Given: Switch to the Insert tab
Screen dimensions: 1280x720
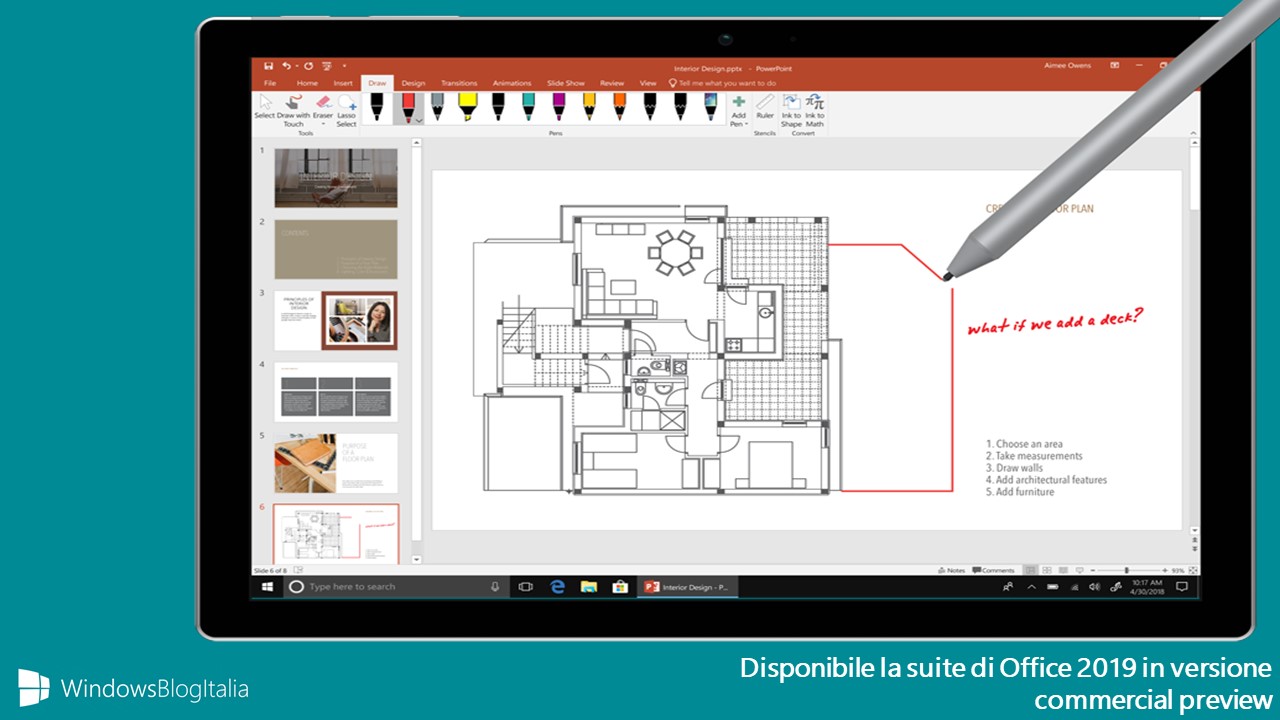Looking at the screenshot, I should [343, 83].
